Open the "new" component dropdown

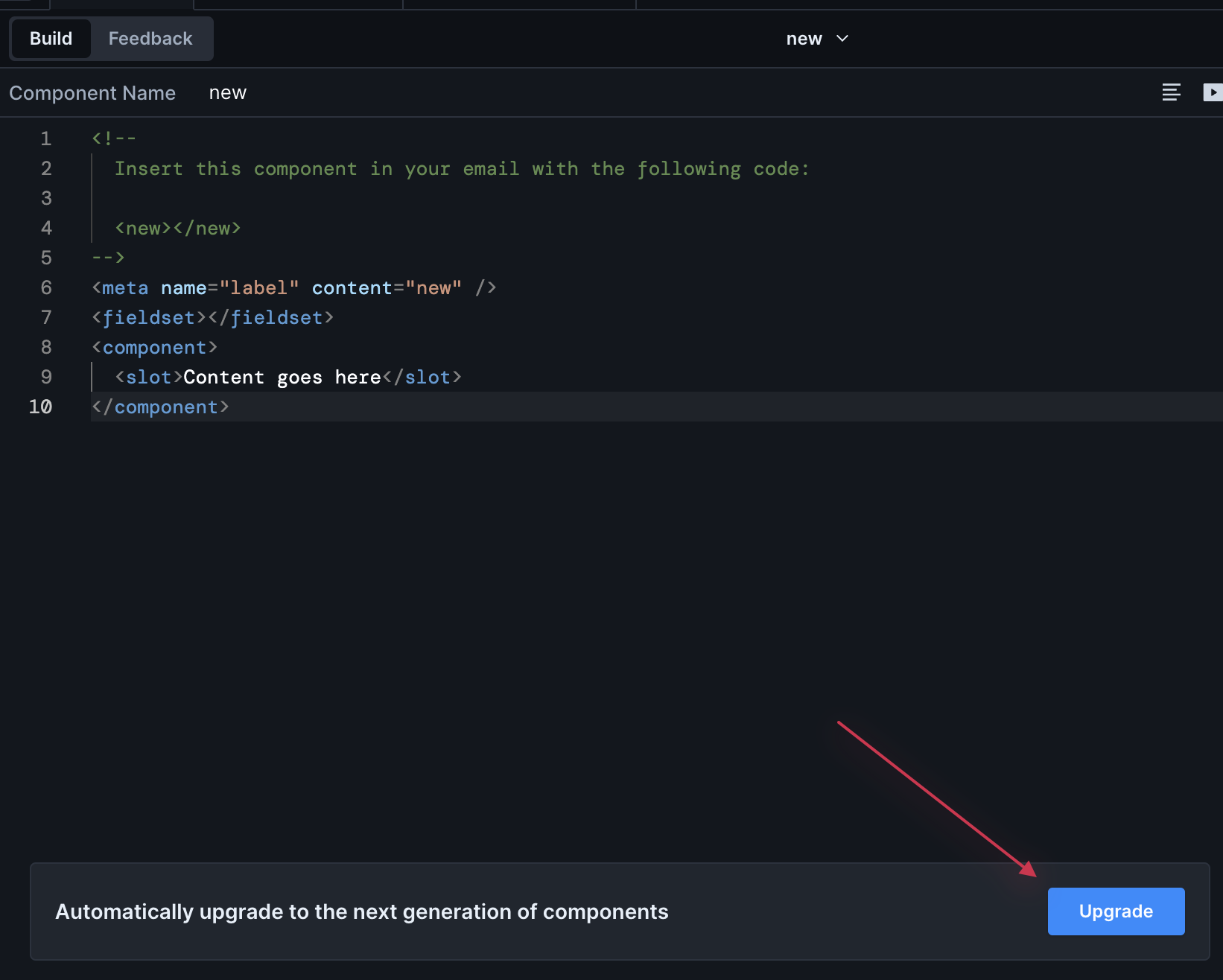coord(817,39)
